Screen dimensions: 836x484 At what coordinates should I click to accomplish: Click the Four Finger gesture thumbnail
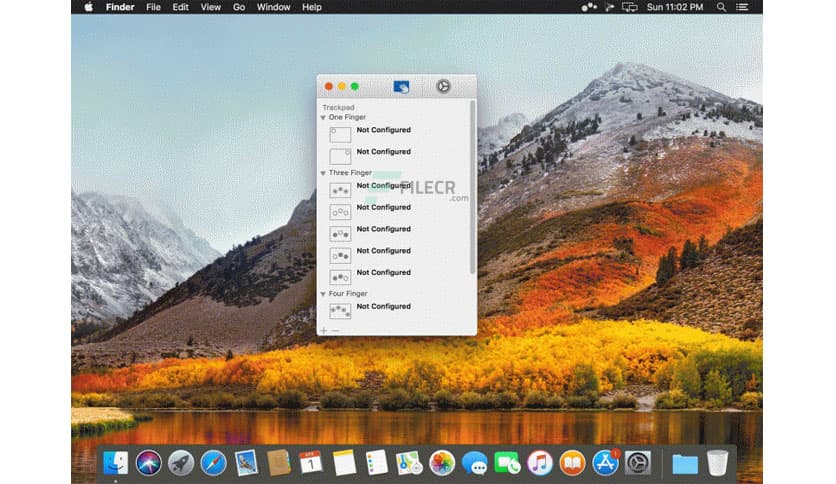point(340,311)
